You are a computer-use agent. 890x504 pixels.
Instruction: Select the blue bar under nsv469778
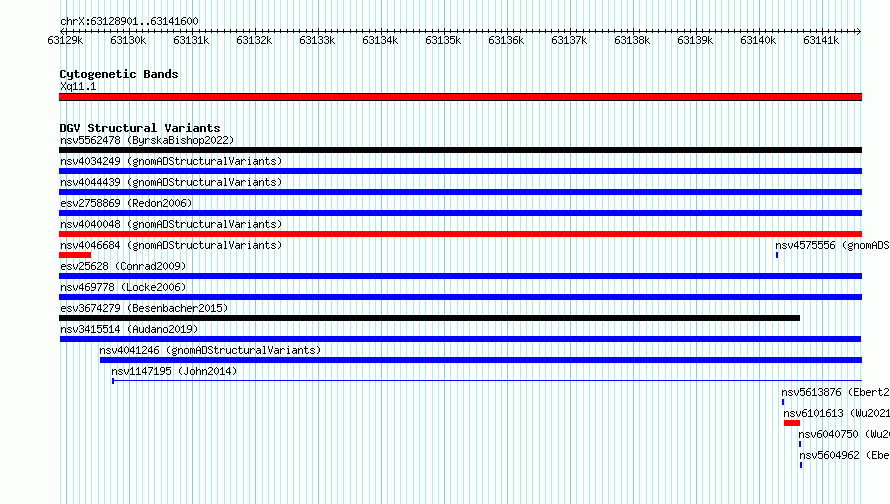click(x=460, y=297)
